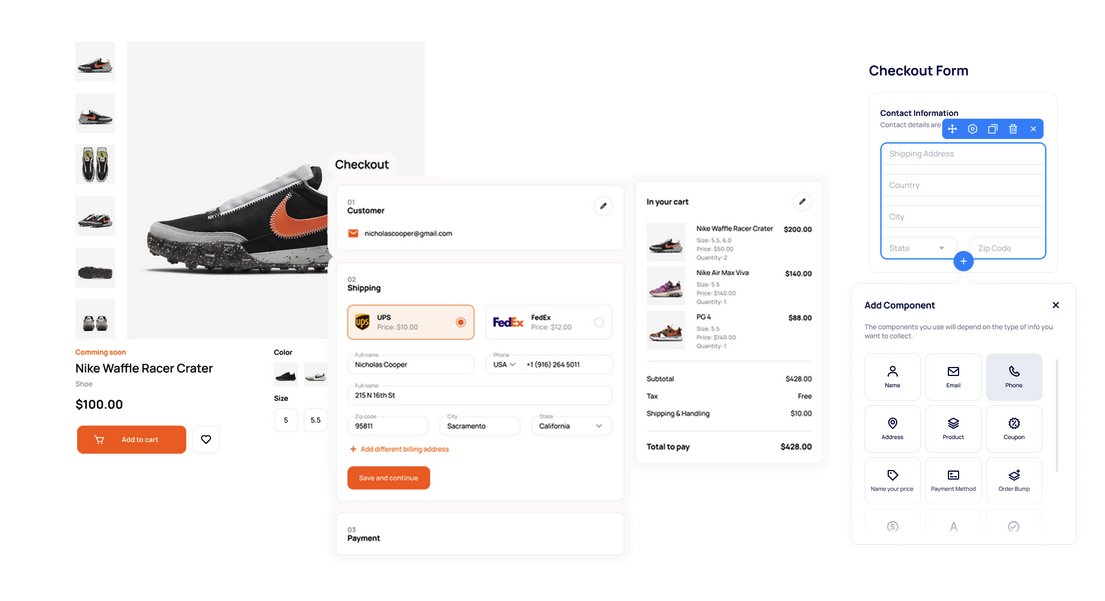Click Add different billing address link
The height and width of the screenshot is (601, 1105).
[400, 449]
